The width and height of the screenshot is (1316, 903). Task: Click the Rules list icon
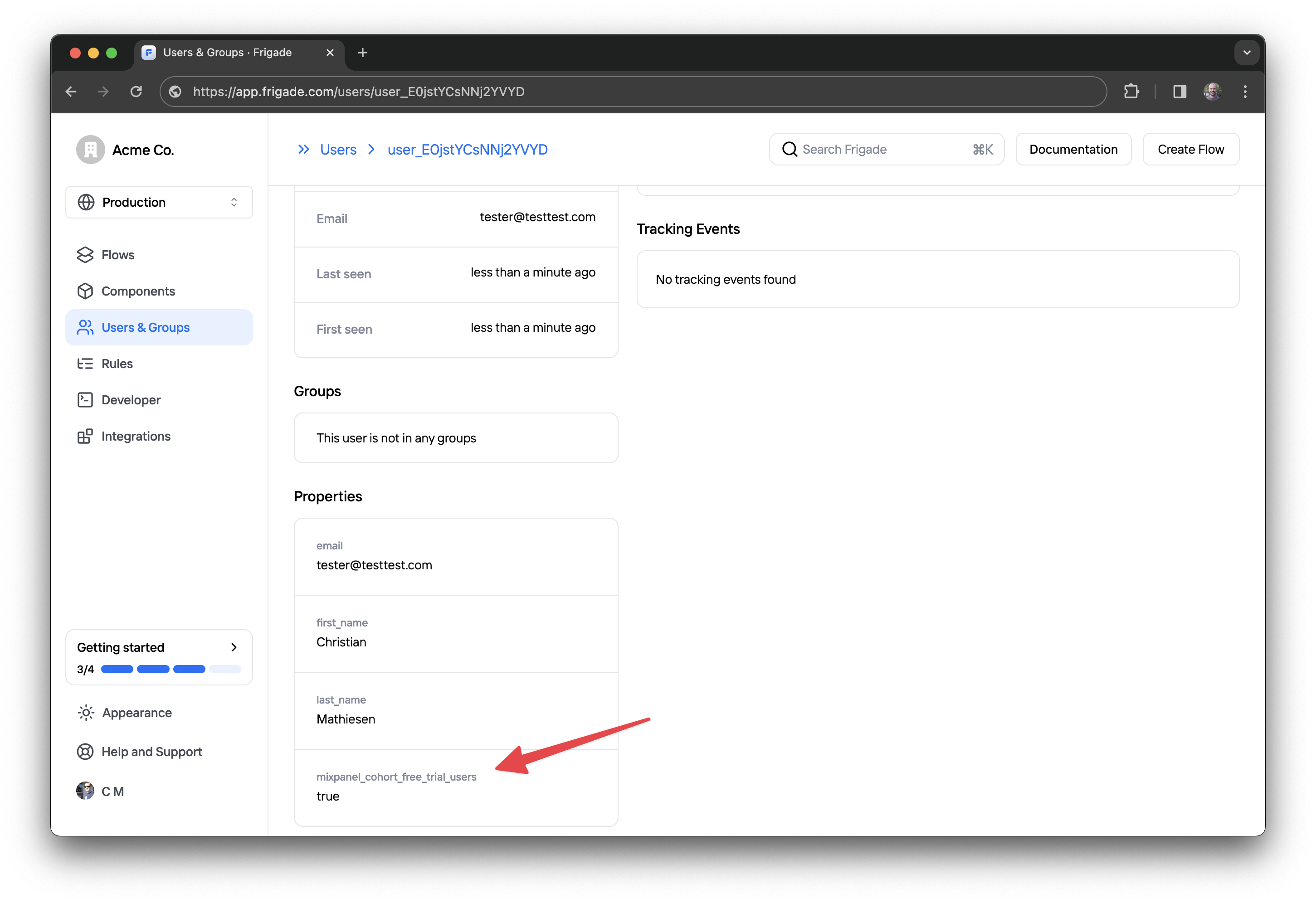85,364
